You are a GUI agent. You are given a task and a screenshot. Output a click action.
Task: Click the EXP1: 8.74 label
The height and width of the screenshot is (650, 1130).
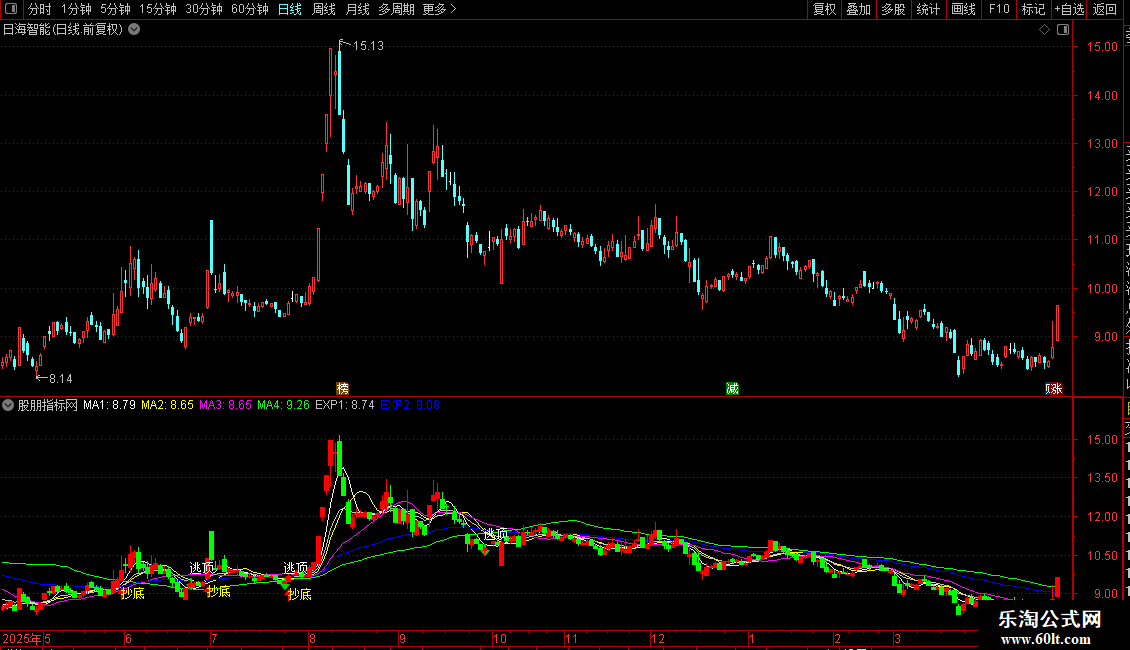pos(344,405)
